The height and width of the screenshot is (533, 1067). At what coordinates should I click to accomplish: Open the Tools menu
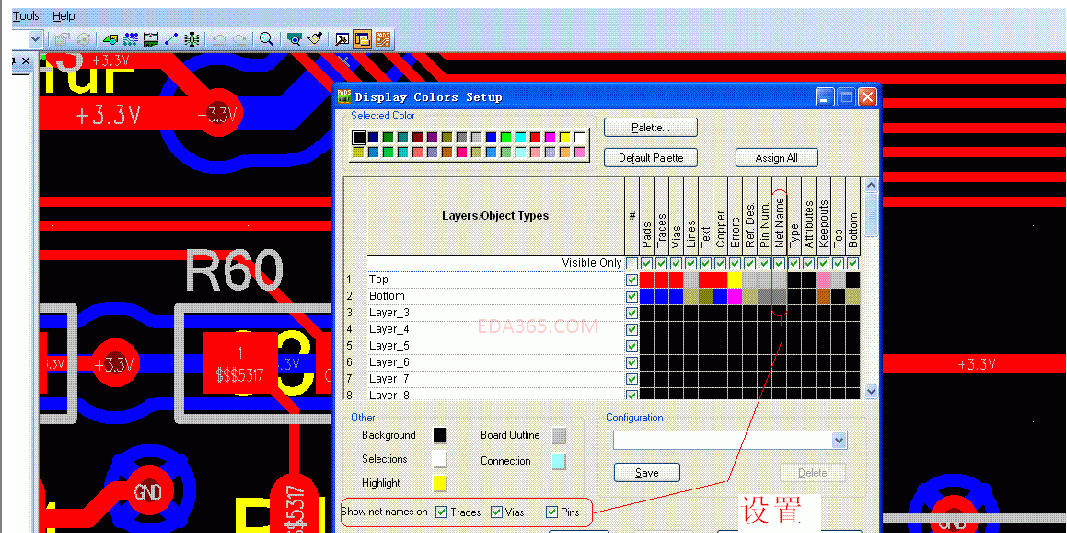(x=27, y=17)
